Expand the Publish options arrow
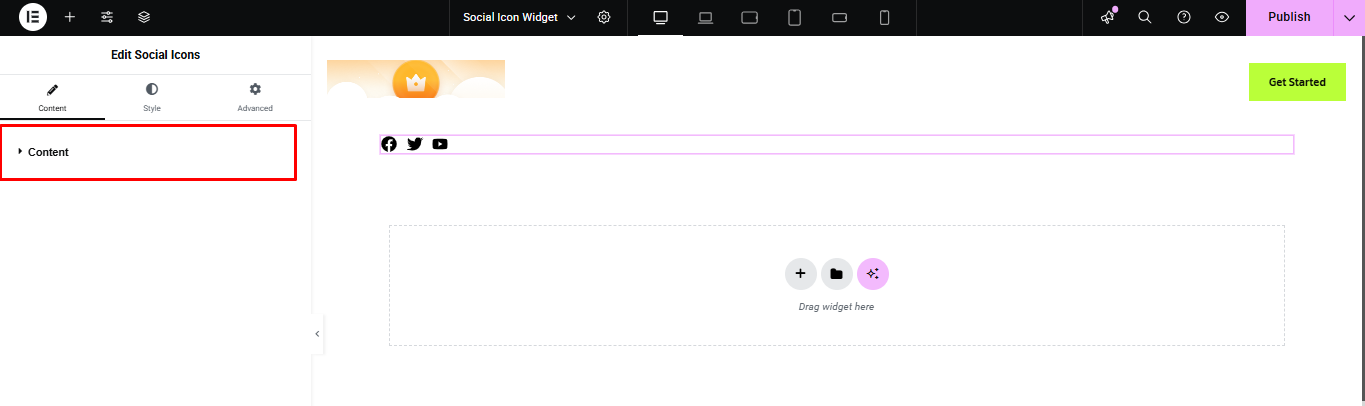The width and height of the screenshot is (1365, 406). (x=1349, y=17)
